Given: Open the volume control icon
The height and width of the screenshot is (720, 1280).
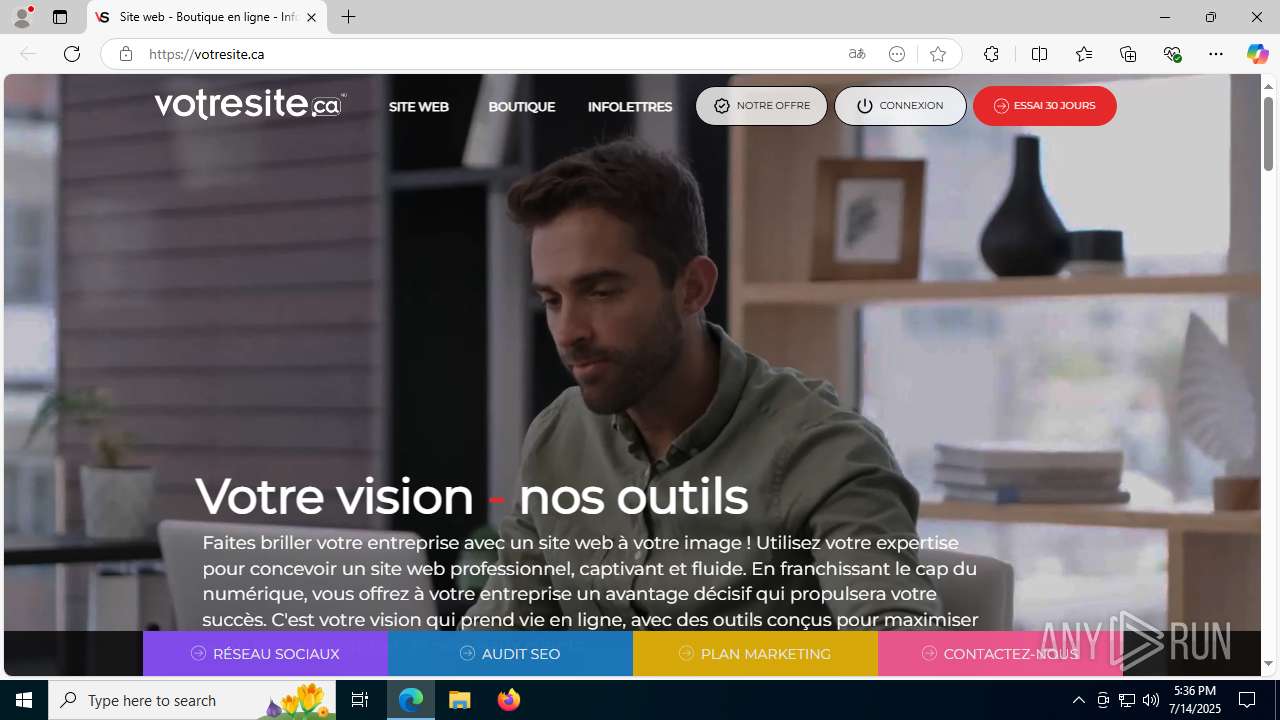Looking at the screenshot, I should click(1150, 700).
